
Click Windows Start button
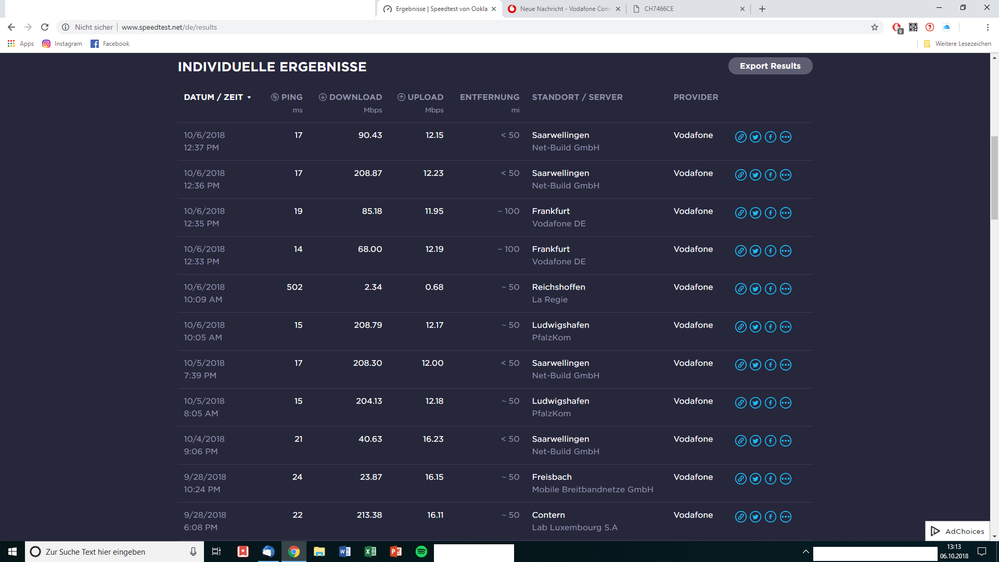[x=12, y=552]
